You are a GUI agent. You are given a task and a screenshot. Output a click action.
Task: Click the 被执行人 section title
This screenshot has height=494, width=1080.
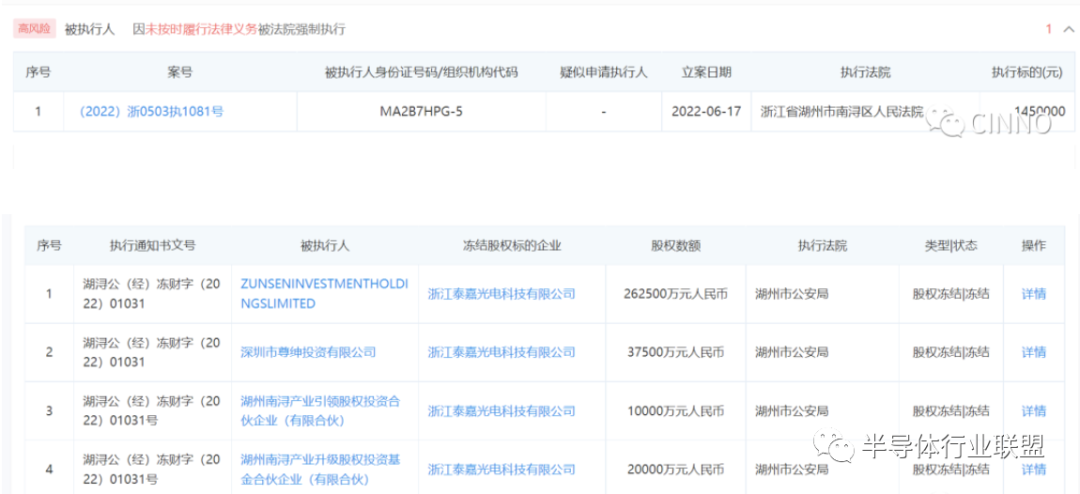click(90, 29)
